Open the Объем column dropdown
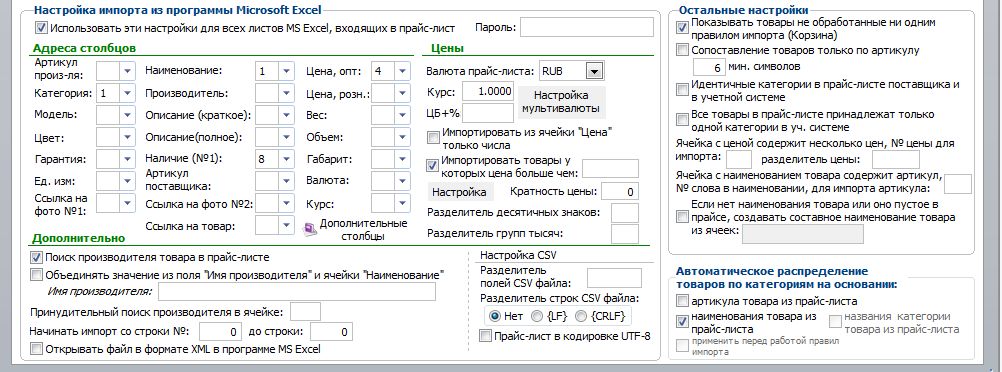1002x372 pixels. tap(402, 137)
